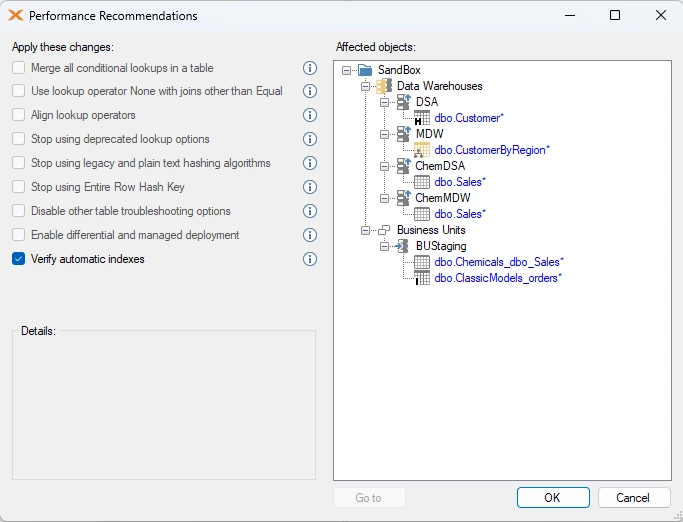Viewport: 683px width, 522px height.
Task: Enable Merge all conditional lookups in a table
Action: coord(18,68)
